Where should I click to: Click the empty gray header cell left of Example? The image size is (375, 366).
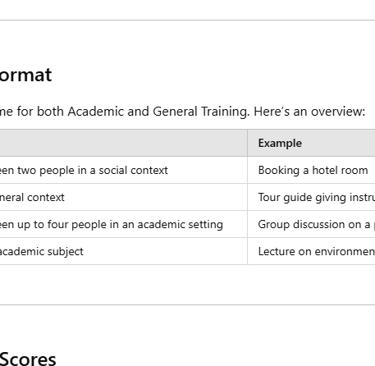click(x=123, y=143)
